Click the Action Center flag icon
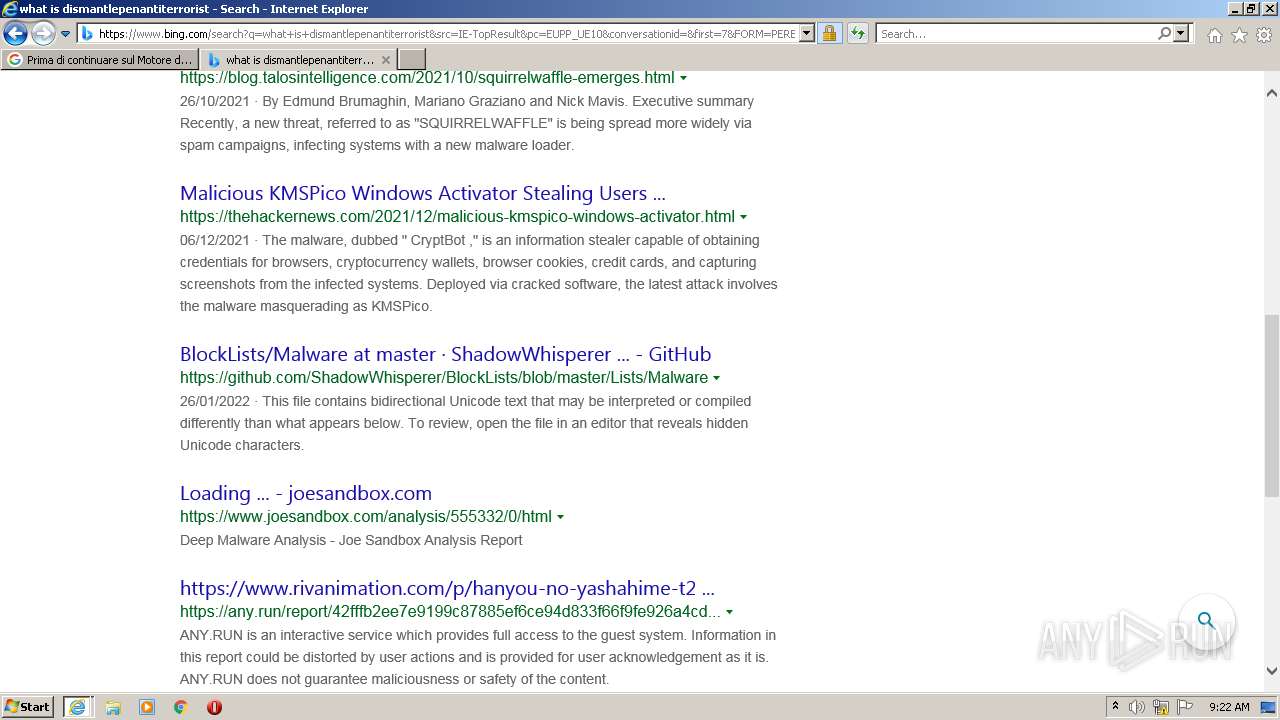Image resolution: width=1280 pixels, height=720 pixels. coord(1185,707)
